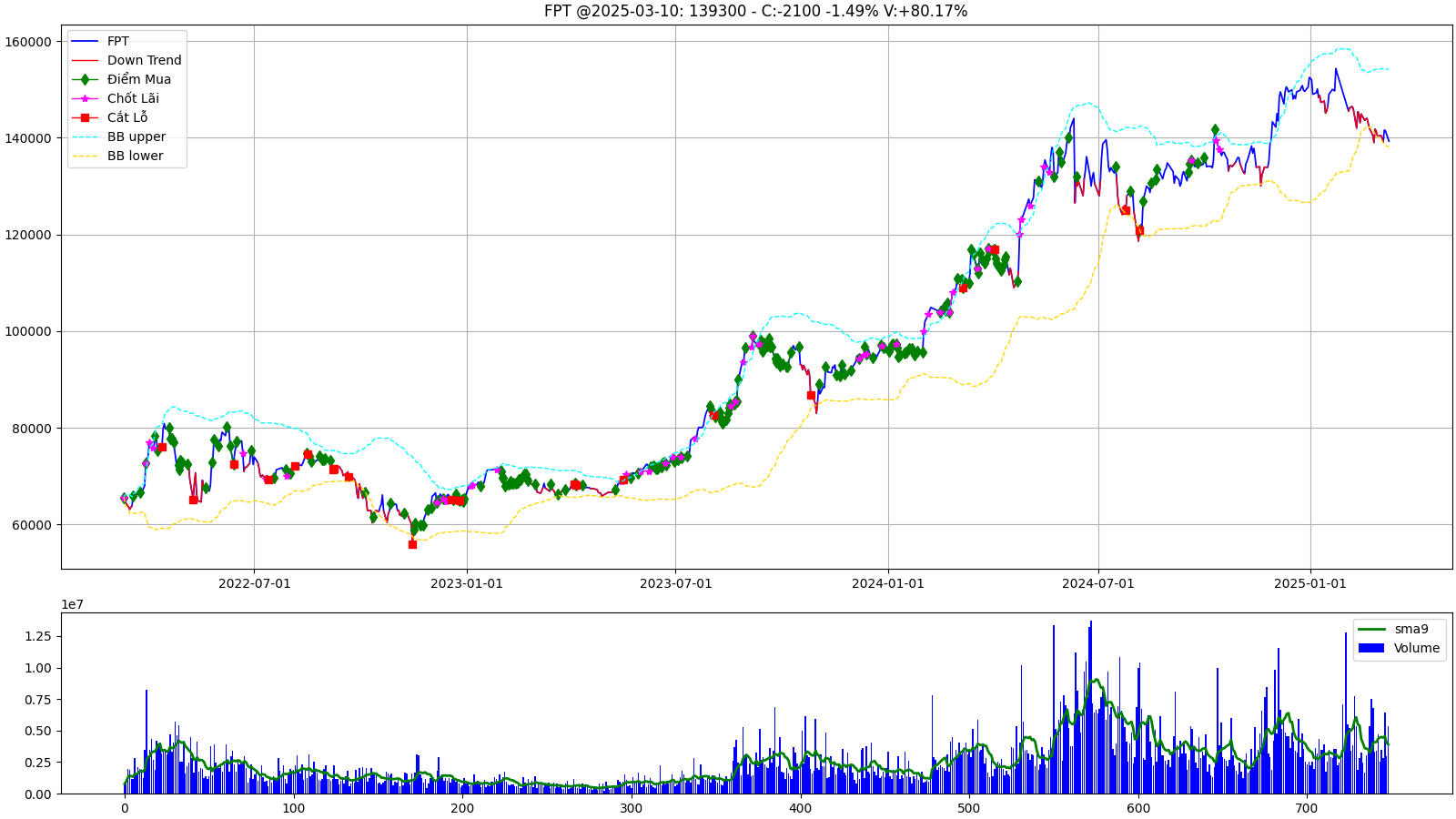Click the 80000 price axis label
The height and width of the screenshot is (819, 1456).
[x=32, y=429]
